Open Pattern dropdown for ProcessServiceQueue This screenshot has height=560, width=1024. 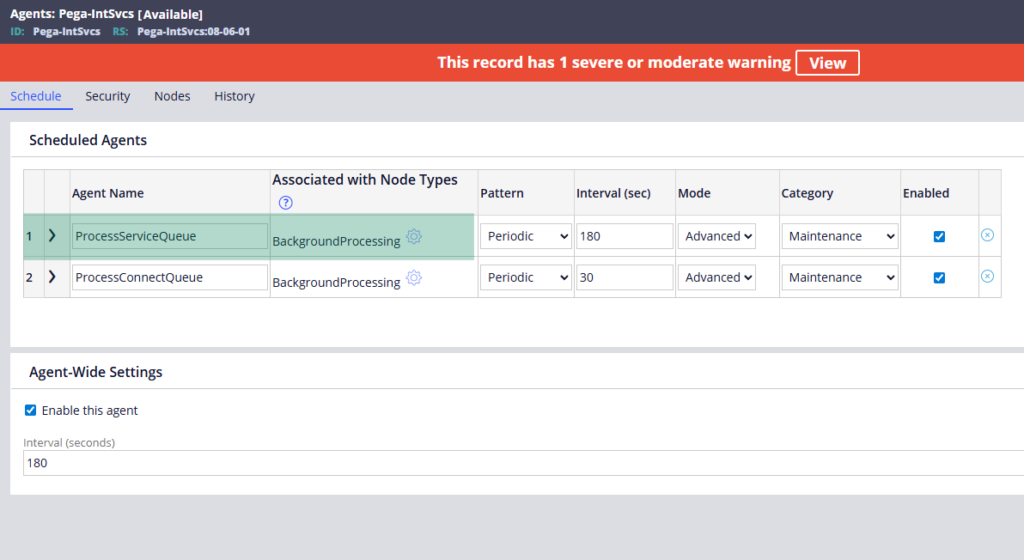pos(526,236)
